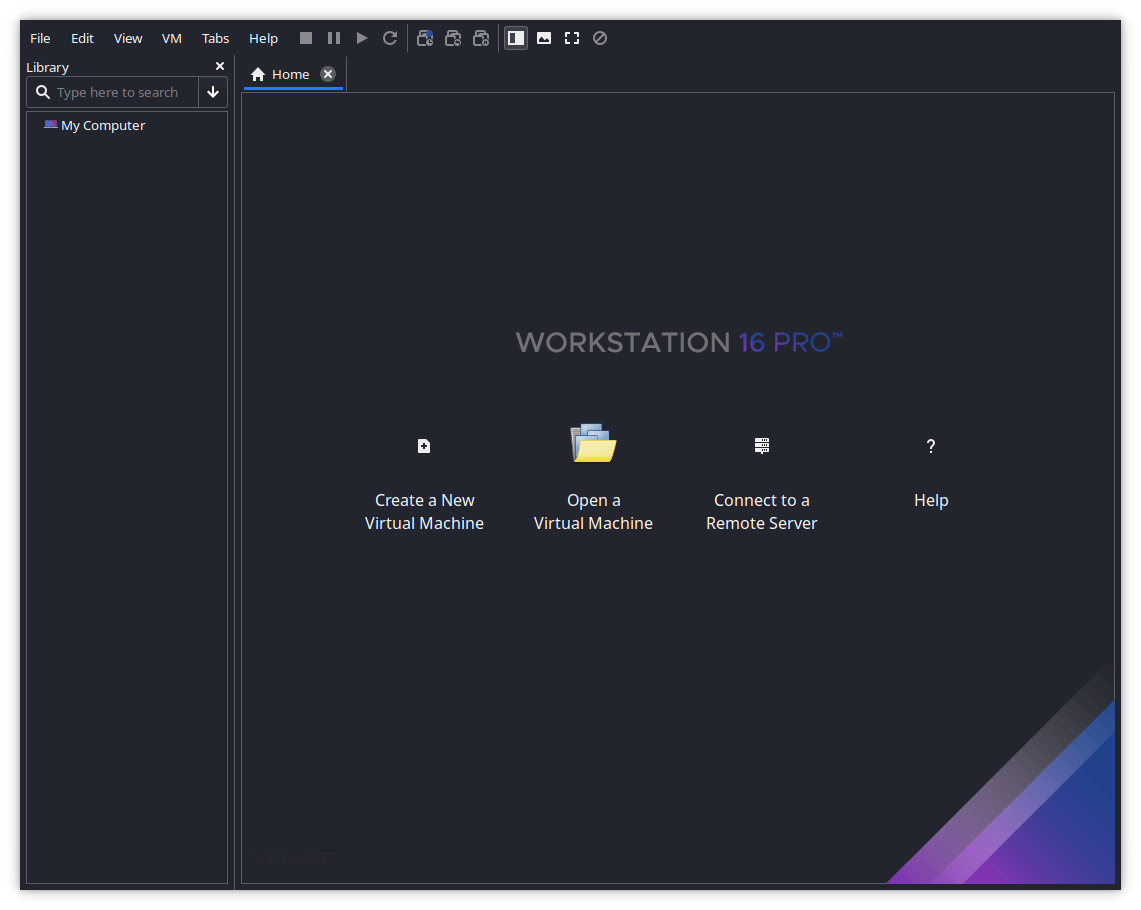Connect to a Remote Server

(761, 446)
